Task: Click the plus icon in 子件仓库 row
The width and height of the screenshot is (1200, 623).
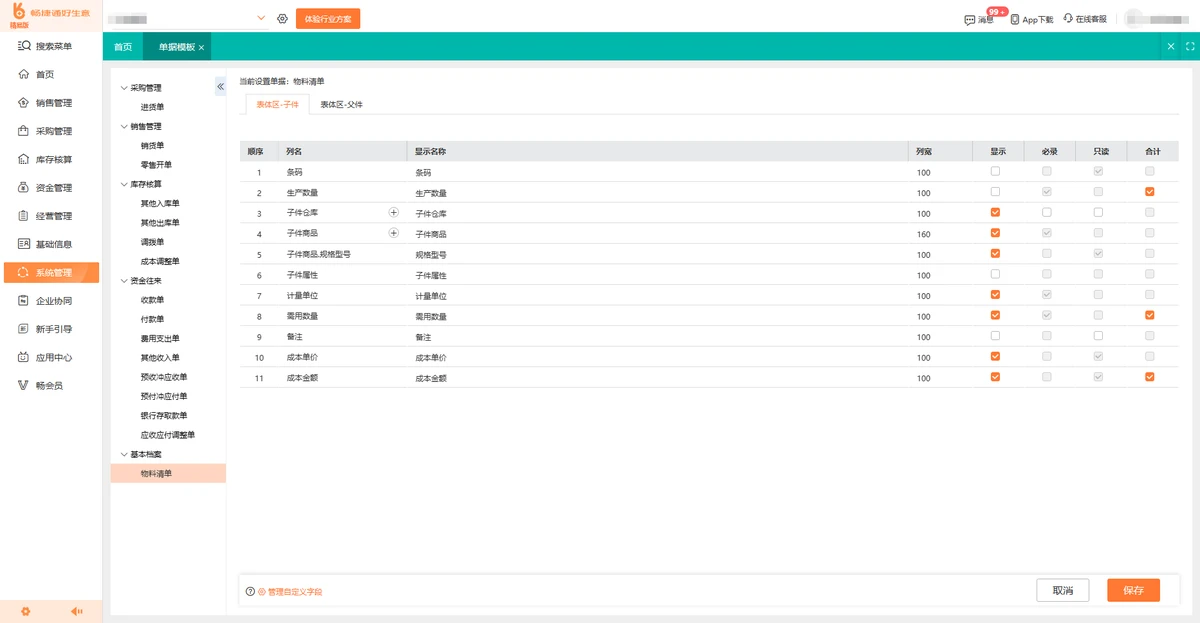Action: [x=393, y=213]
